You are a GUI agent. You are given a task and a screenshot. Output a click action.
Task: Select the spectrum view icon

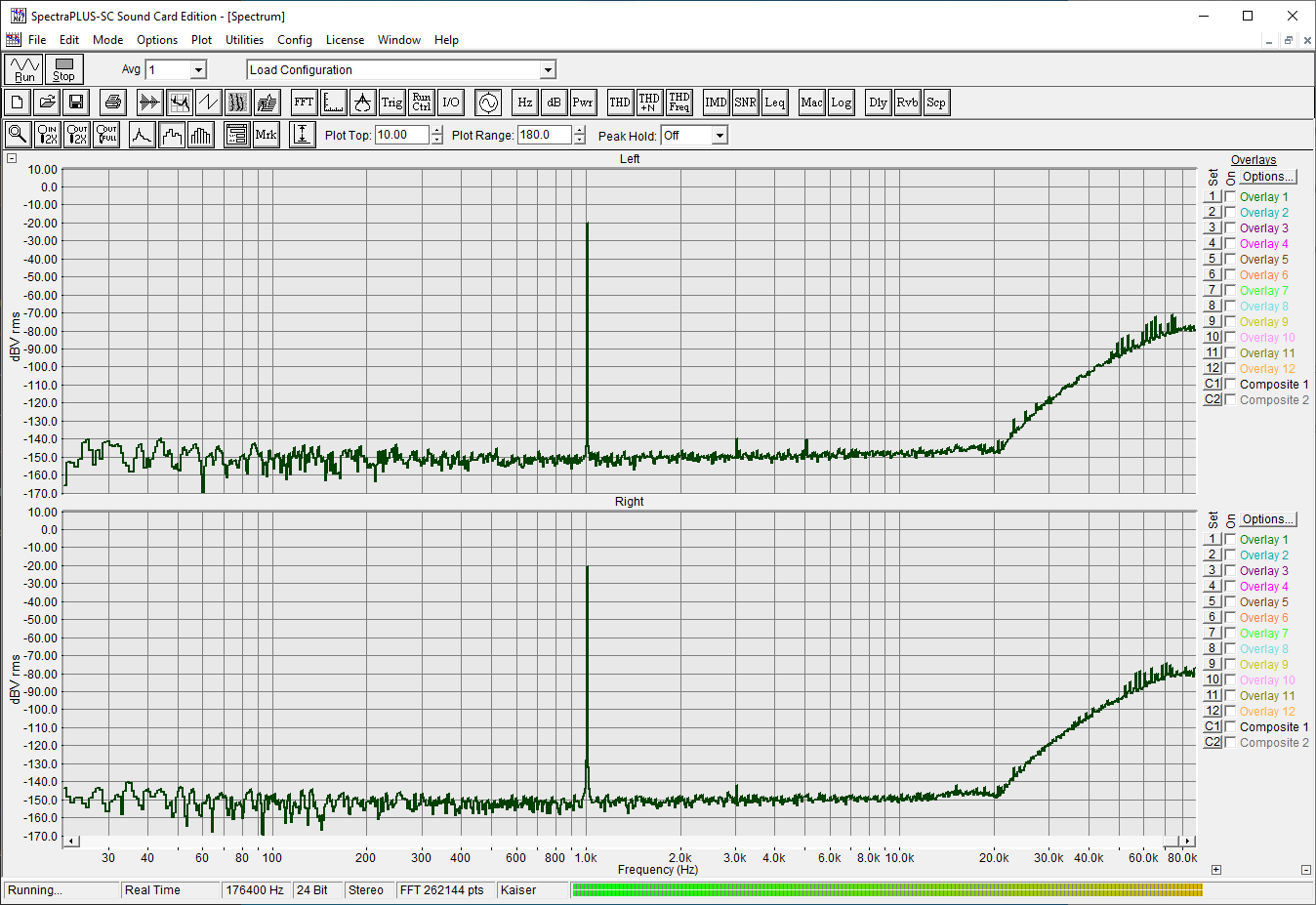(x=179, y=103)
